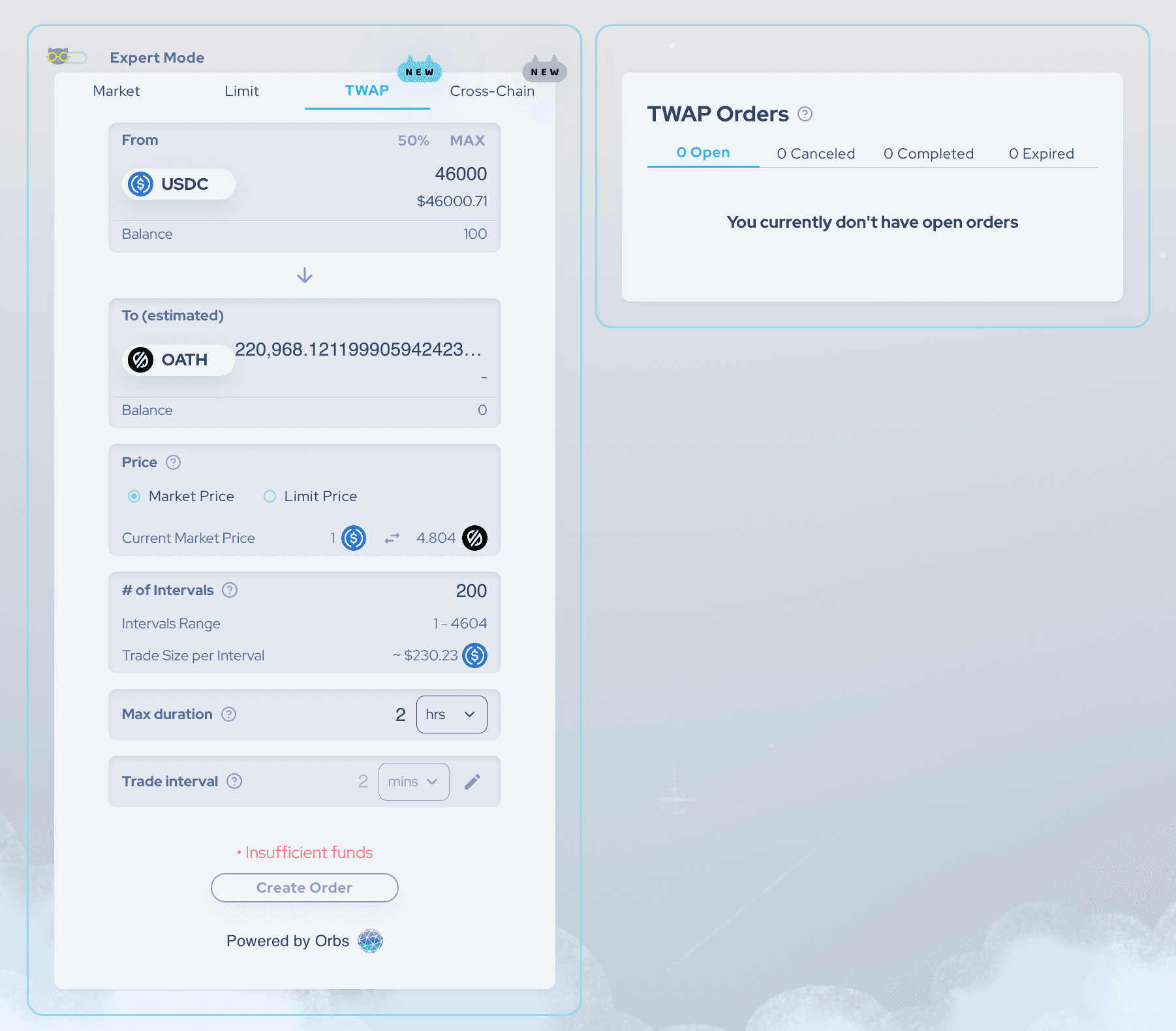
Task: Click OATH icon in Current Market Price row
Action: click(x=475, y=538)
